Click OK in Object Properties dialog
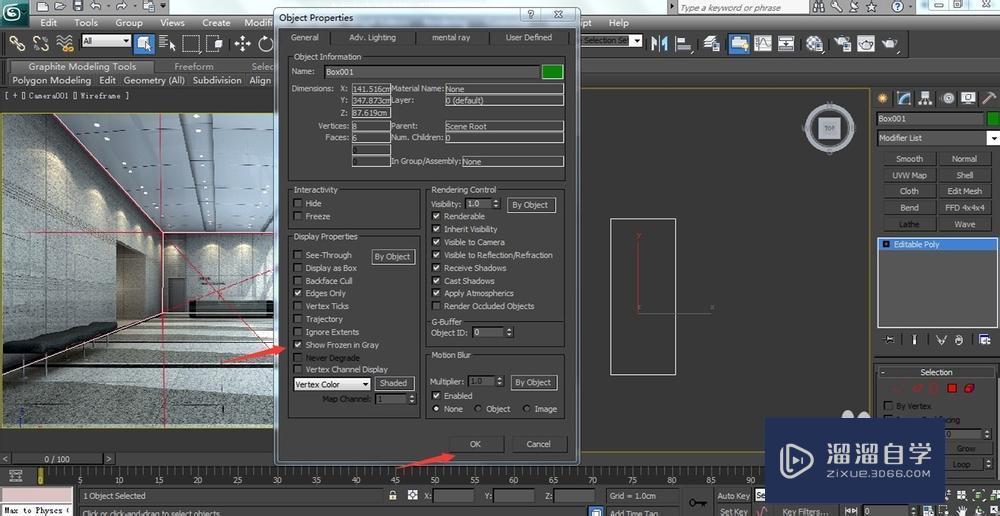 click(476, 444)
